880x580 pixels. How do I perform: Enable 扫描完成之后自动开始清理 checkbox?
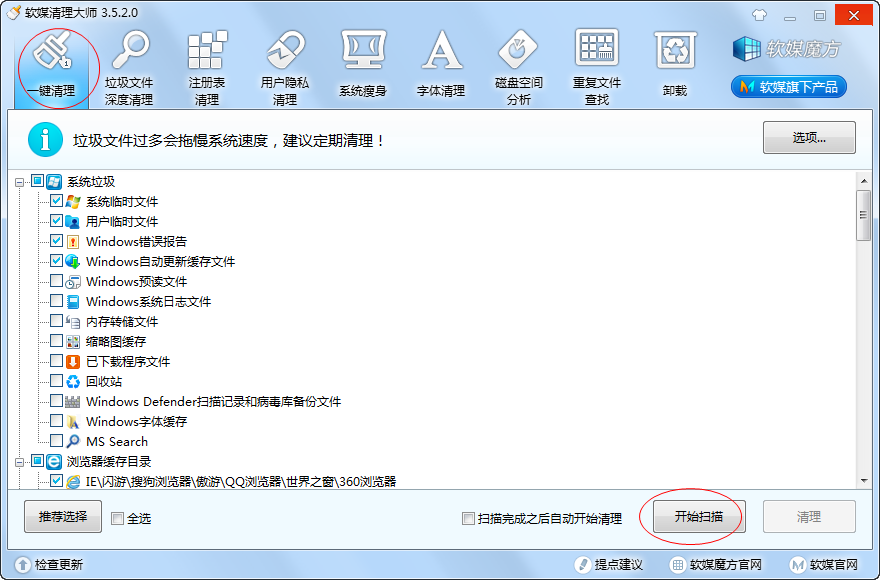click(x=468, y=518)
